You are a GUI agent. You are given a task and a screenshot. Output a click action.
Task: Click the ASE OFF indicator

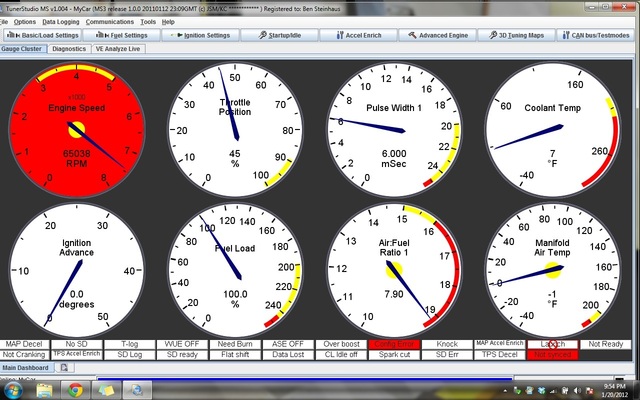tap(288, 344)
